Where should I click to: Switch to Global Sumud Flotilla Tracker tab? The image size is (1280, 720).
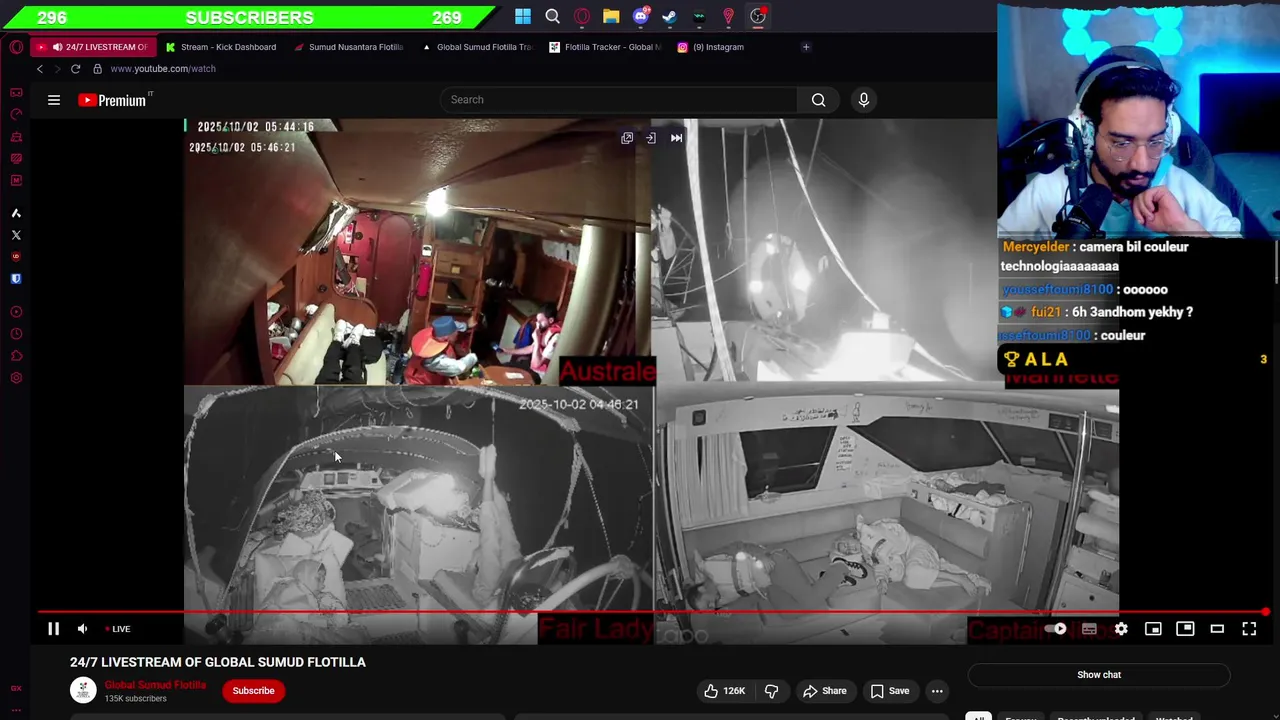(x=477, y=47)
